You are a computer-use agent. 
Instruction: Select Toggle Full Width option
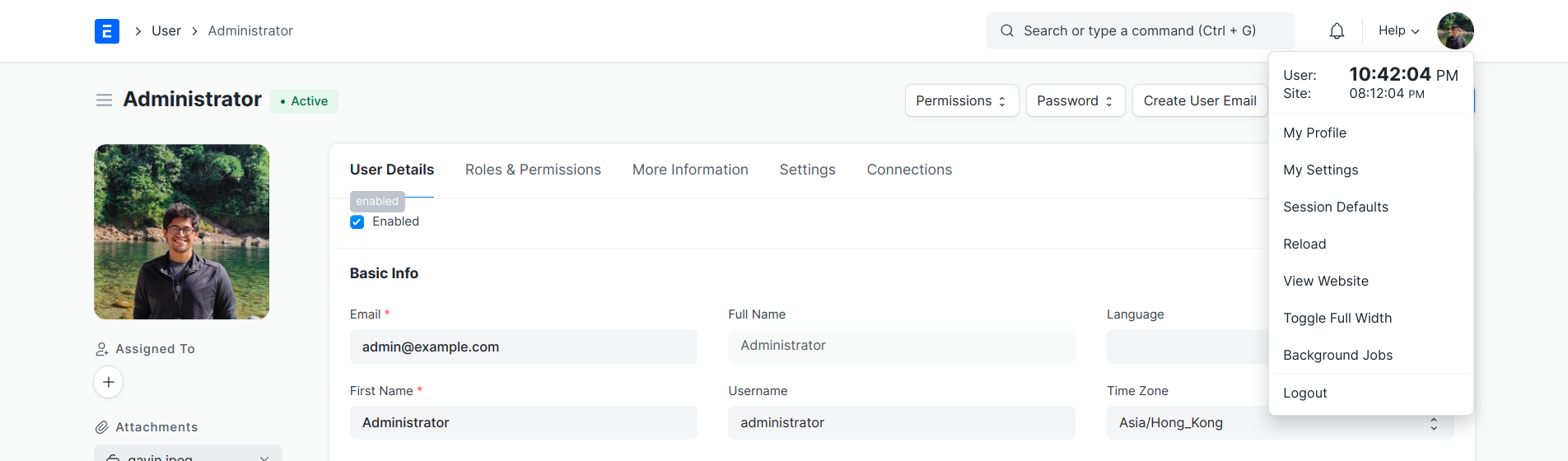click(1371, 318)
